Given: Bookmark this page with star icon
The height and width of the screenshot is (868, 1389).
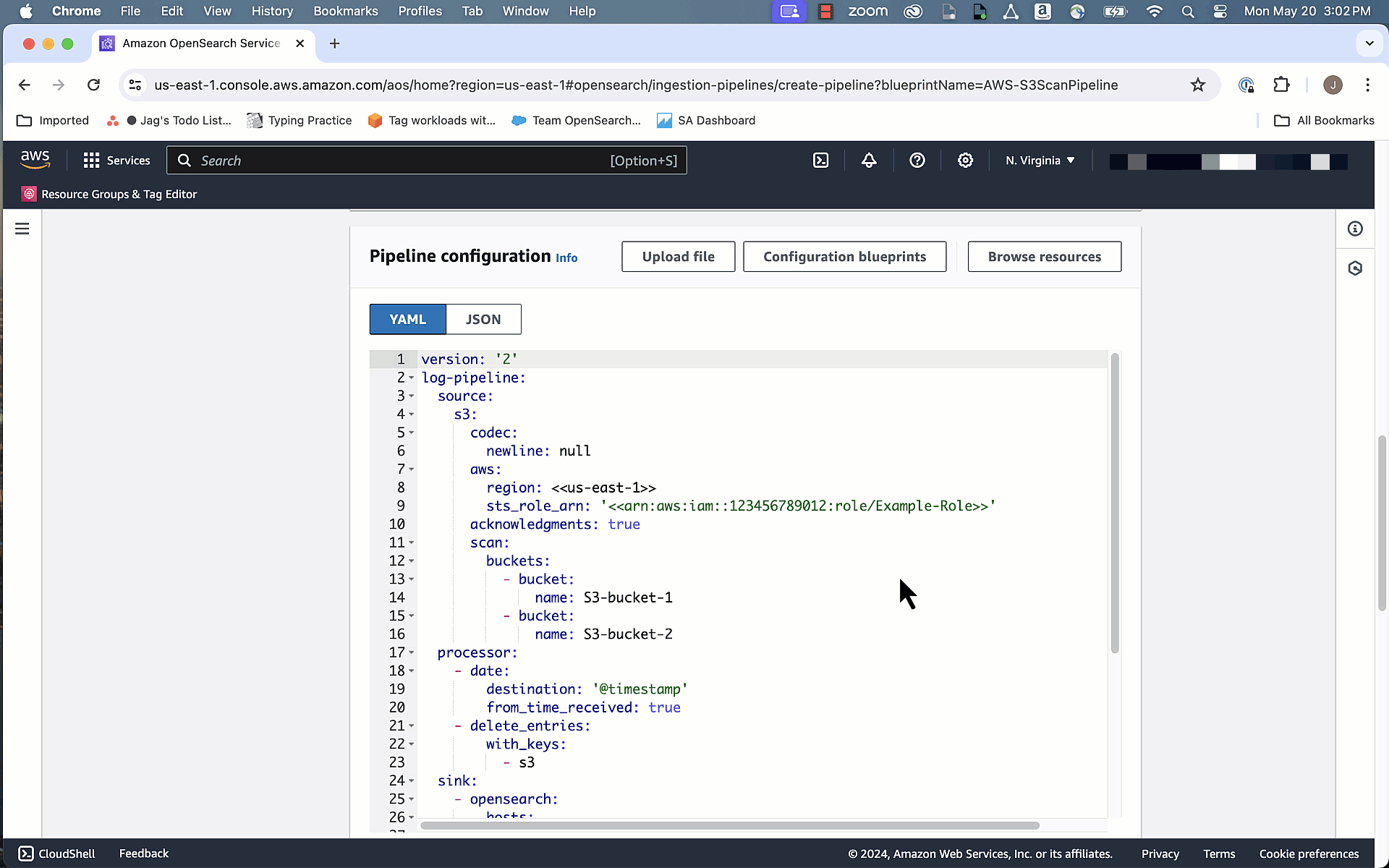Looking at the screenshot, I should point(1198,85).
